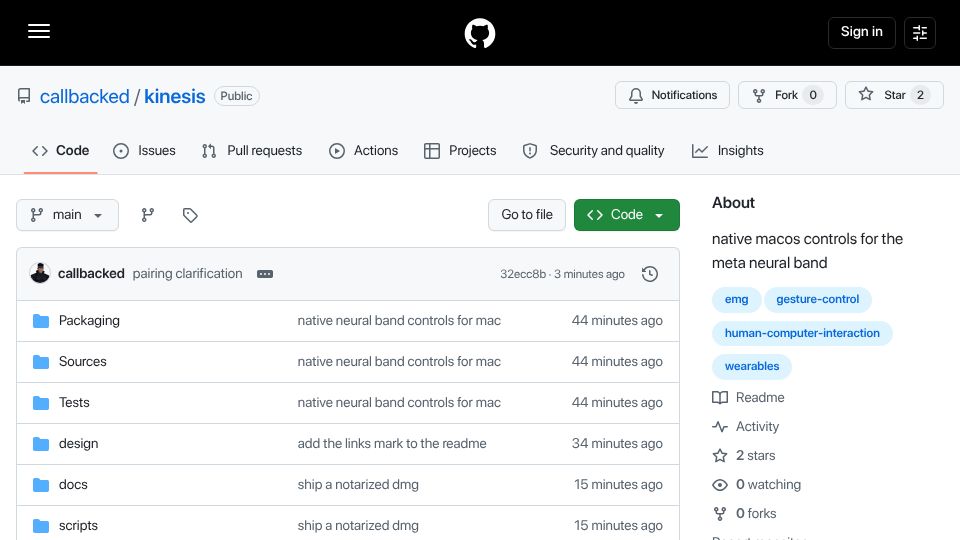The height and width of the screenshot is (540, 960).
Task: Click the Sources folder icon
Action: tap(41, 362)
